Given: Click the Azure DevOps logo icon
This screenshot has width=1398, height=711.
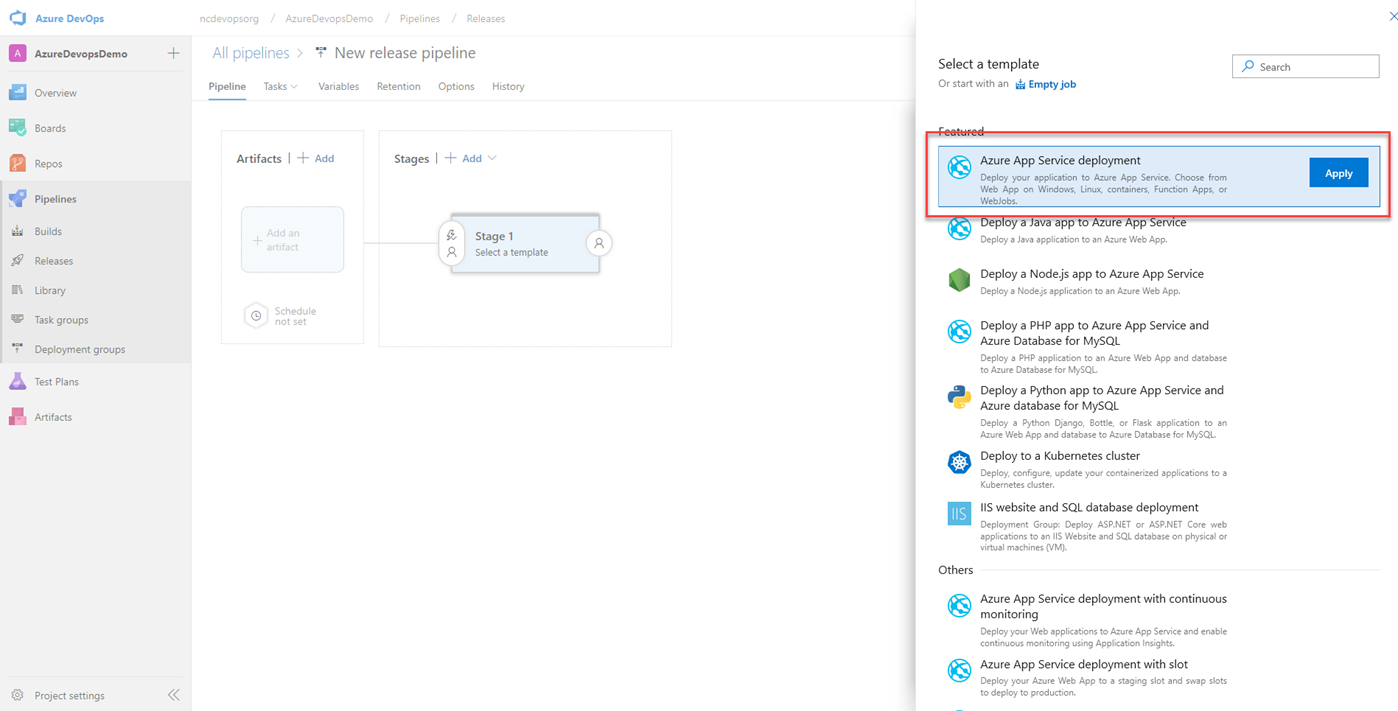Looking at the screenshot, I should (x=17, y=18).
